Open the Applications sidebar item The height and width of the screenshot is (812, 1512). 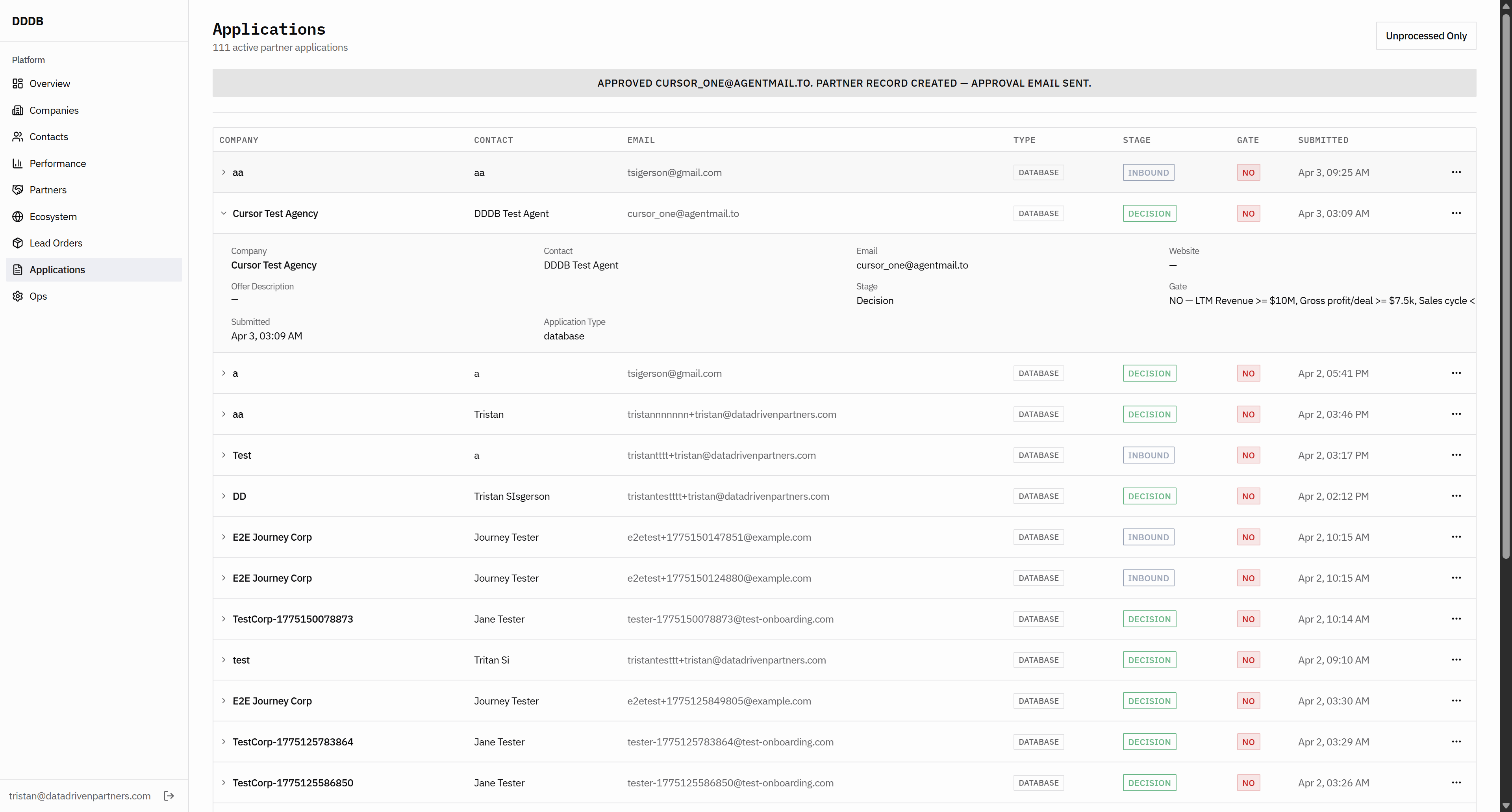pyautogui.click(x=57, y=269)
